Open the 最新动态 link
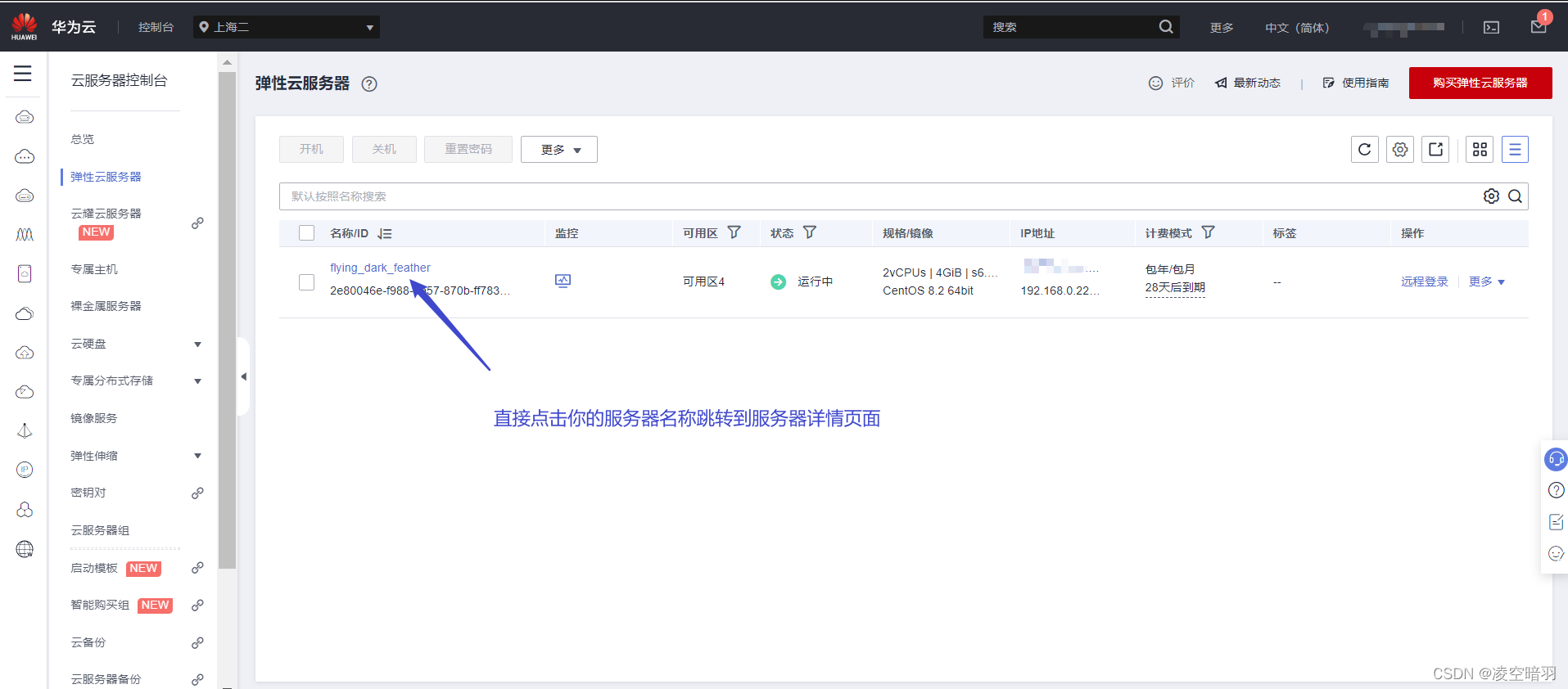The width and height of the screenshot is (1568, 689). [x=1248, y=83]
